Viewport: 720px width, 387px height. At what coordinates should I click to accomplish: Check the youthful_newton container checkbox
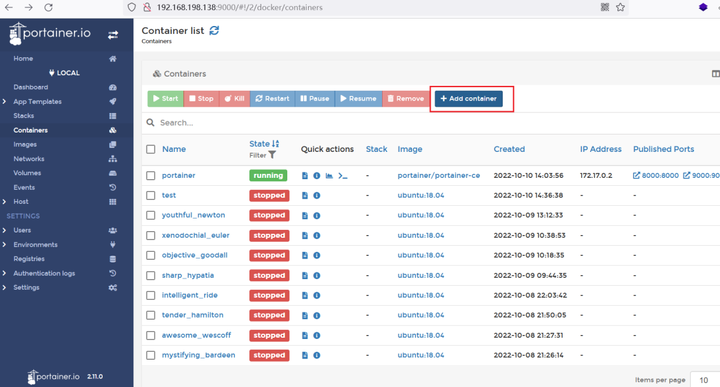151,215
